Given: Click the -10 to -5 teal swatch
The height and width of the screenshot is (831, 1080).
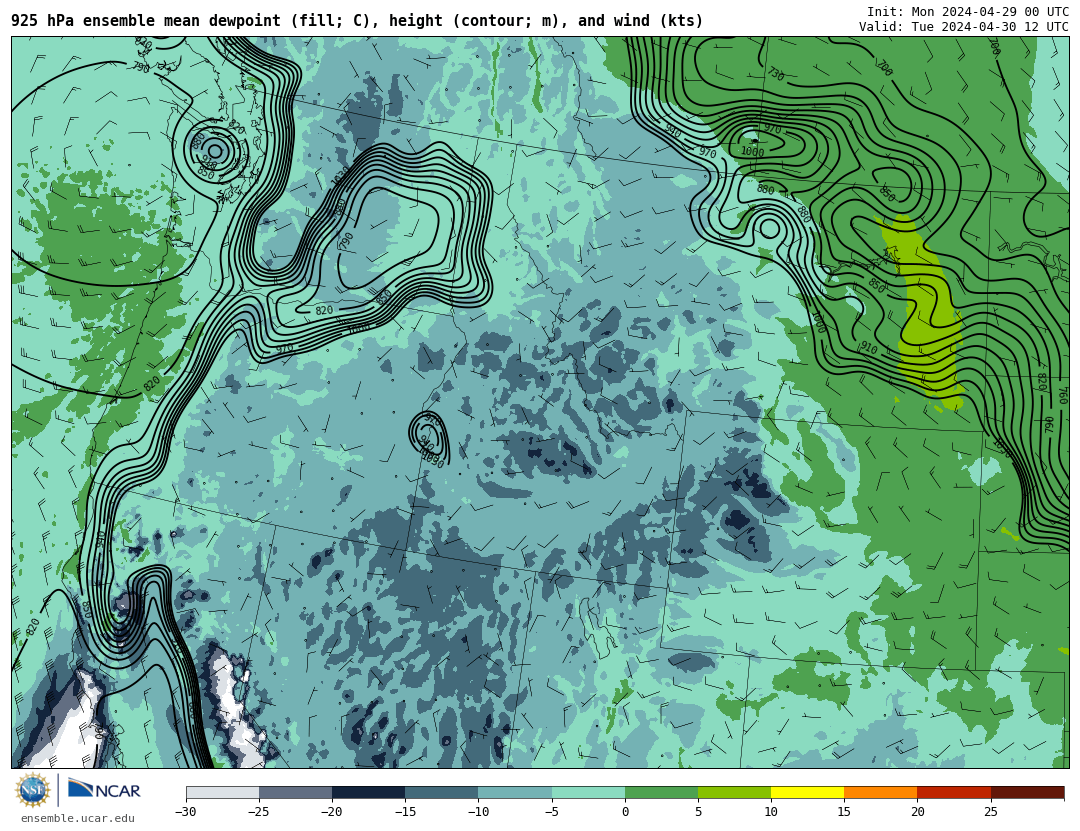Looking at the screenshot, I should click(x=515, y=792).
